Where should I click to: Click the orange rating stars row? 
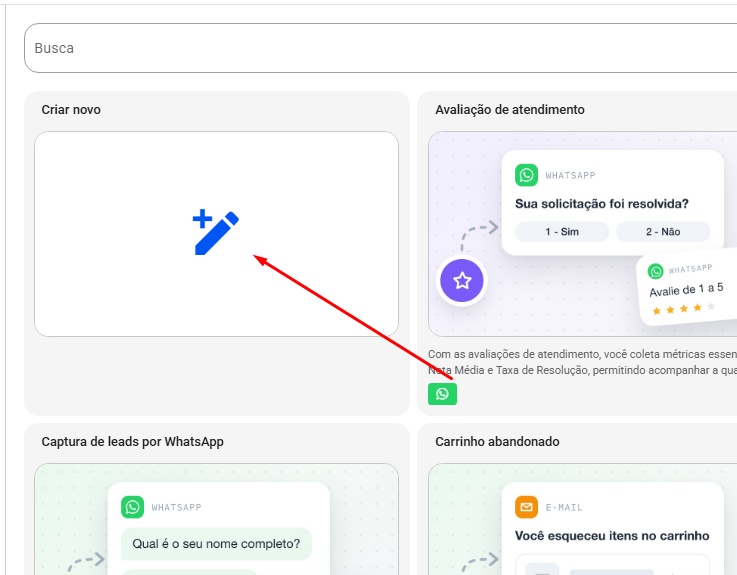684,308
